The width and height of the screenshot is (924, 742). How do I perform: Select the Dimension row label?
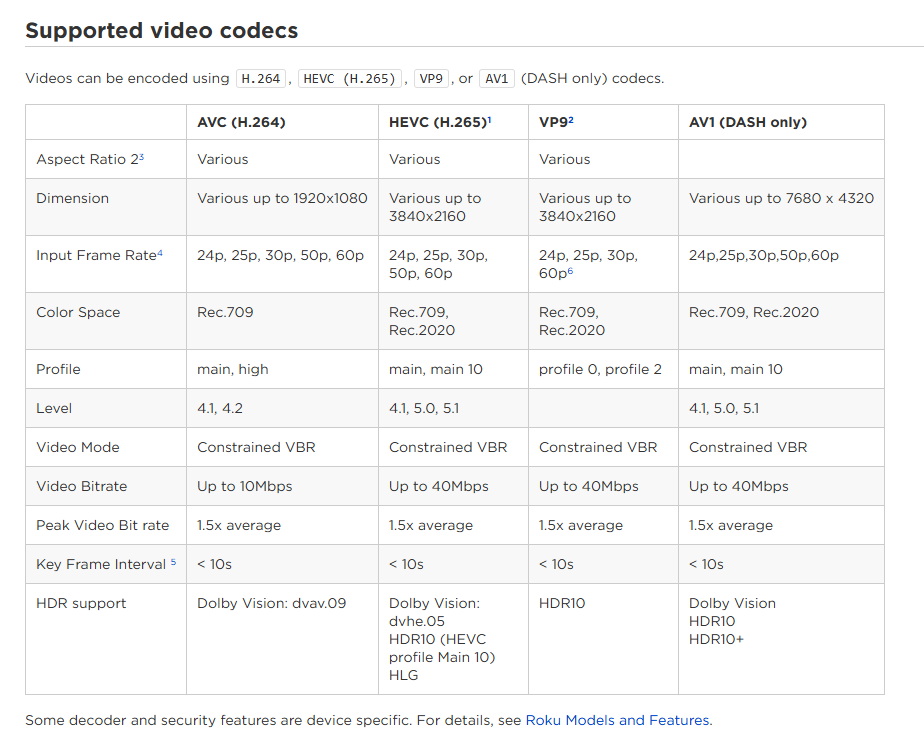(x=72, y=198)
